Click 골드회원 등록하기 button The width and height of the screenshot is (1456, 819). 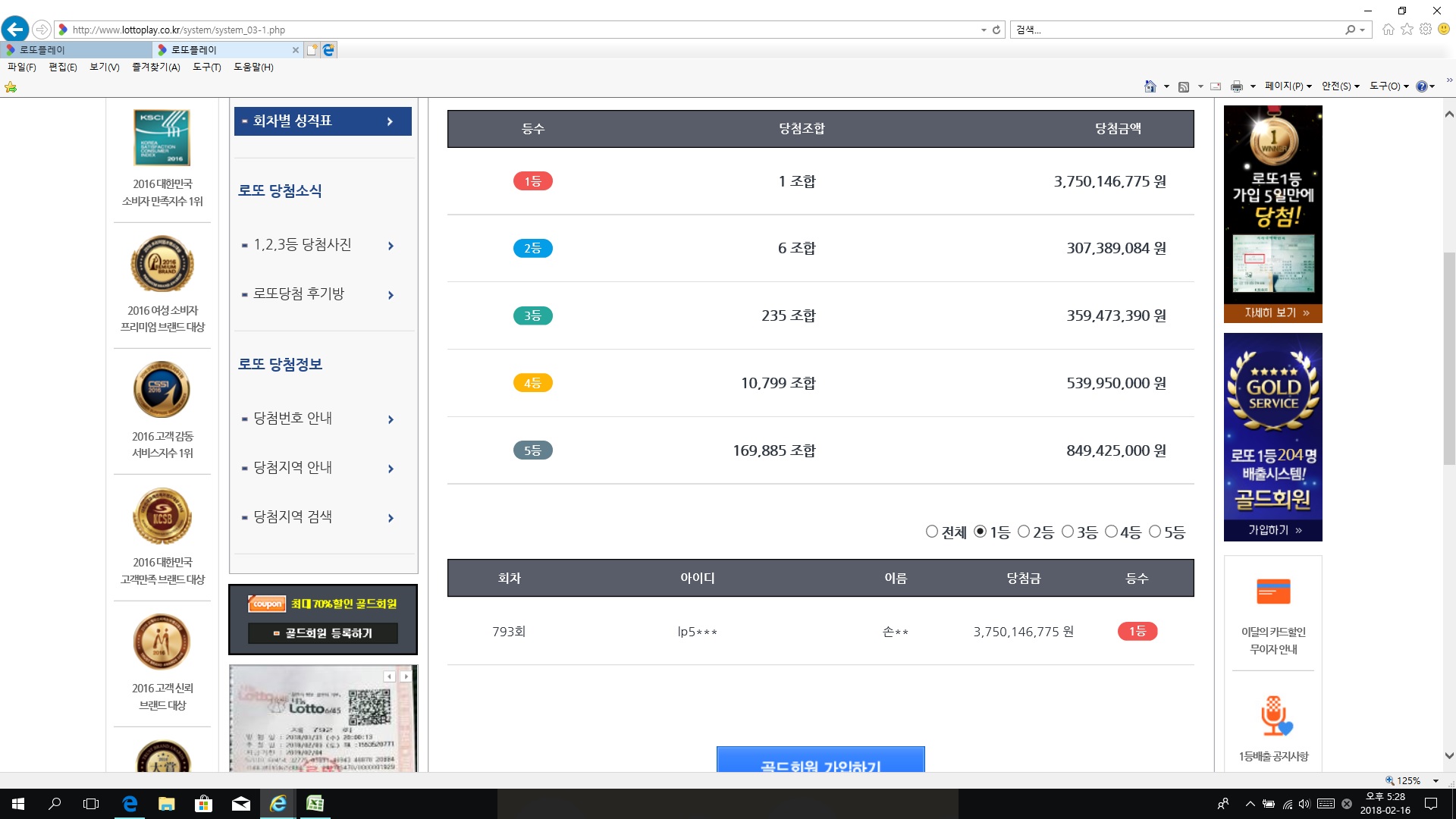pyautogui.click(x=323, y=633)
